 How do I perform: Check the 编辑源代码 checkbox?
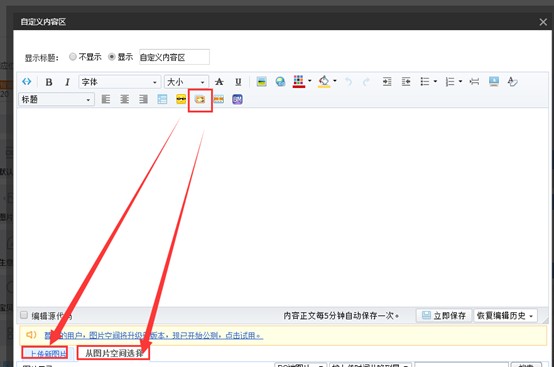pos(24,315)
